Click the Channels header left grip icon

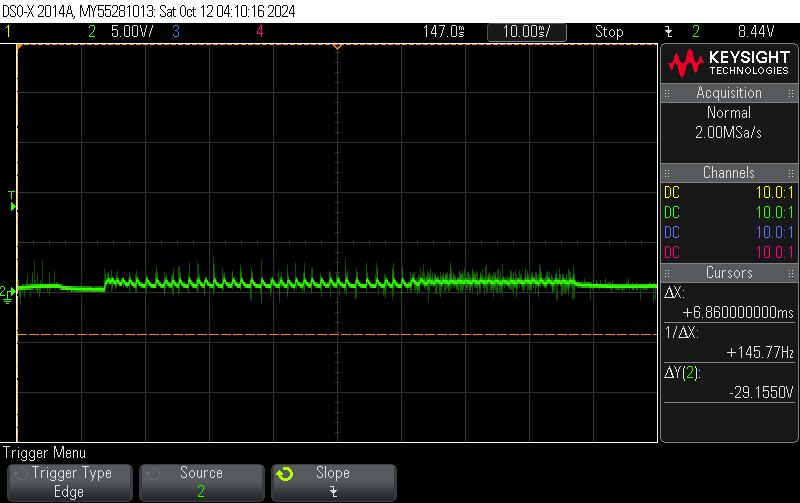coord(667,173)
